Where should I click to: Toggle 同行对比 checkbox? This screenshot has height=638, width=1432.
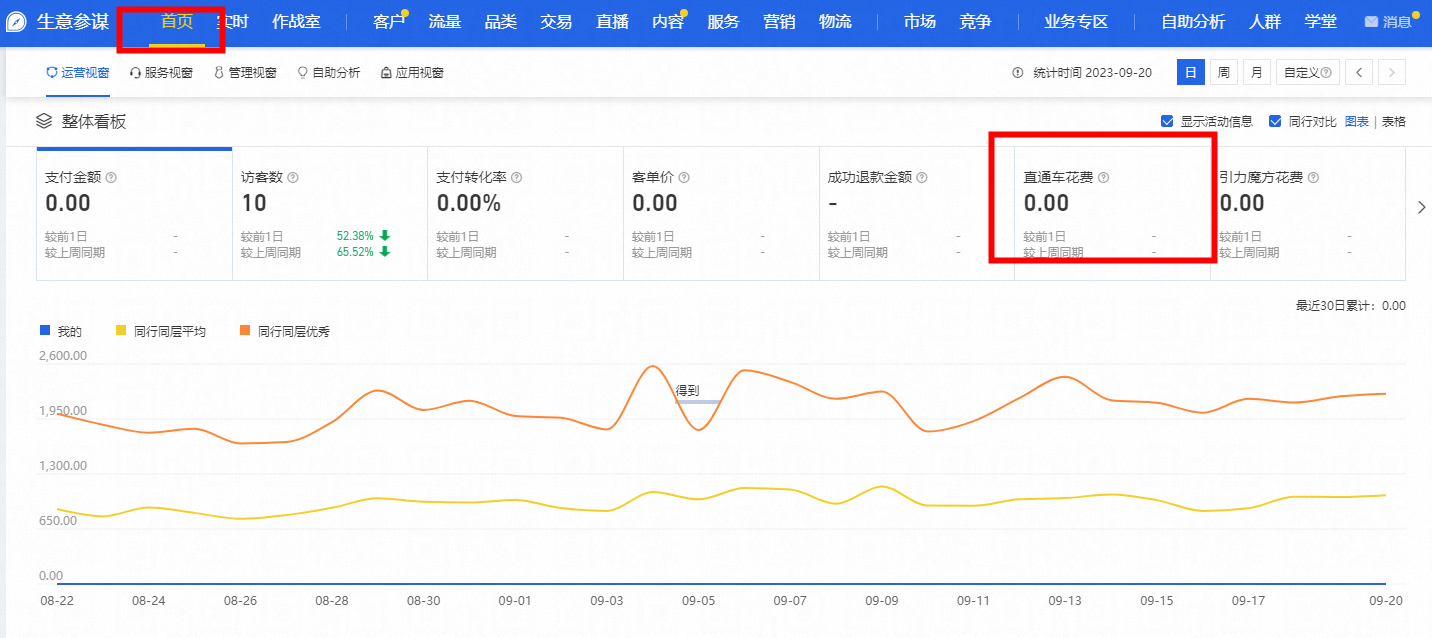(1275, 121)
